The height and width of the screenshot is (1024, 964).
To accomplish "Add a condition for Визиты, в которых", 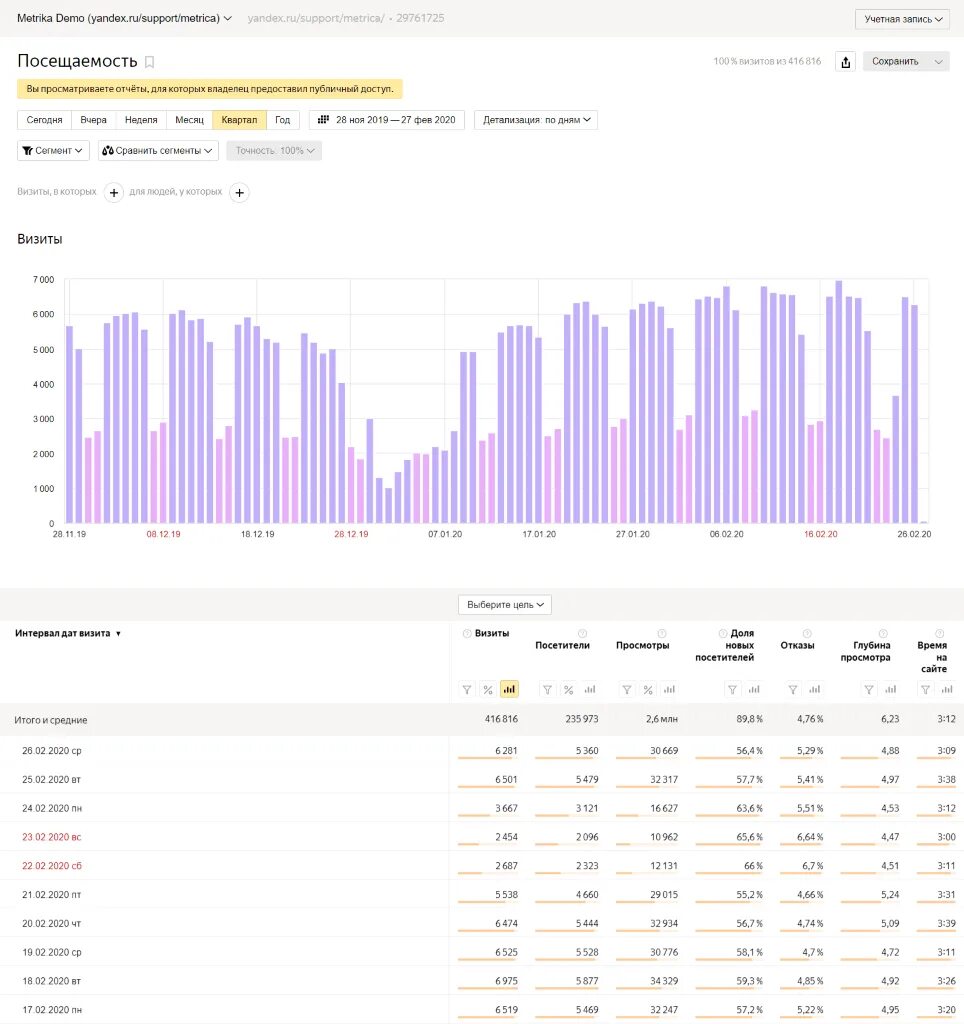I will (114, 192).
